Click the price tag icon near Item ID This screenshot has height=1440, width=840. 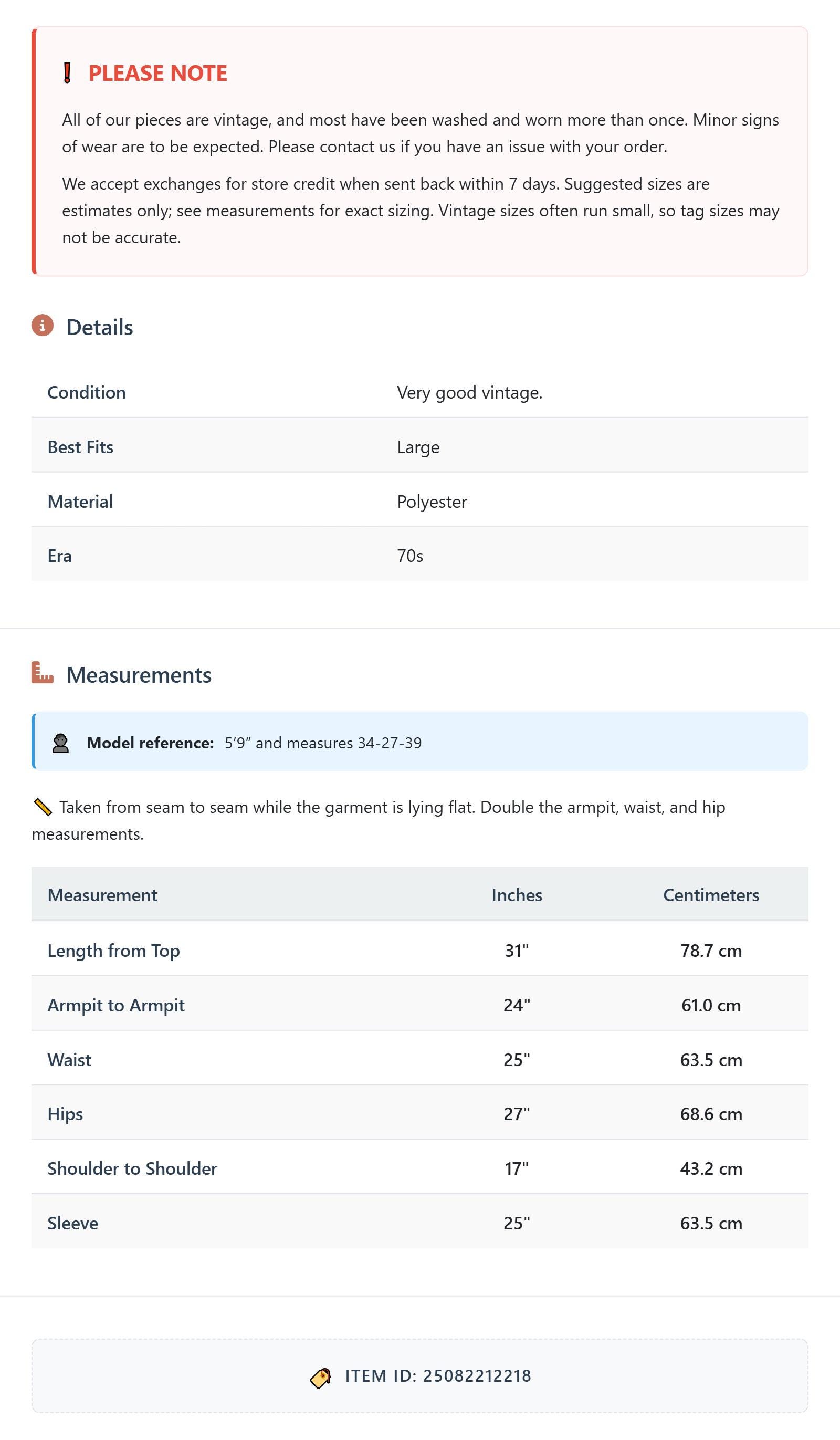click(x=321, y=1378)
